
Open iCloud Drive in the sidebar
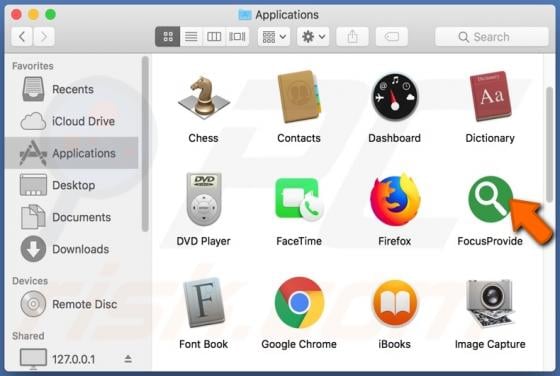click(x=71, y=121)
